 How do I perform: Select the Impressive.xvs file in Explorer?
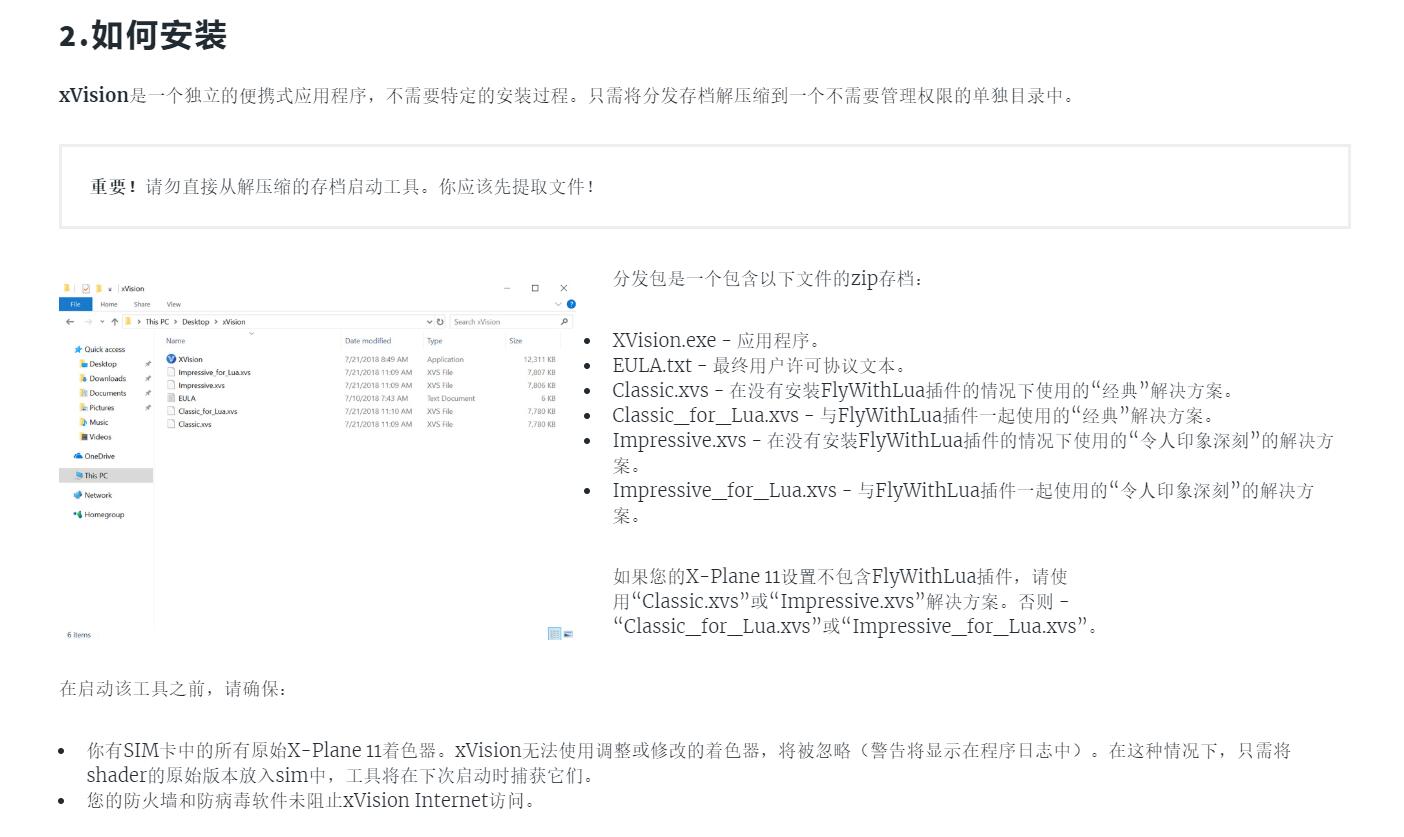coord(196,385)
